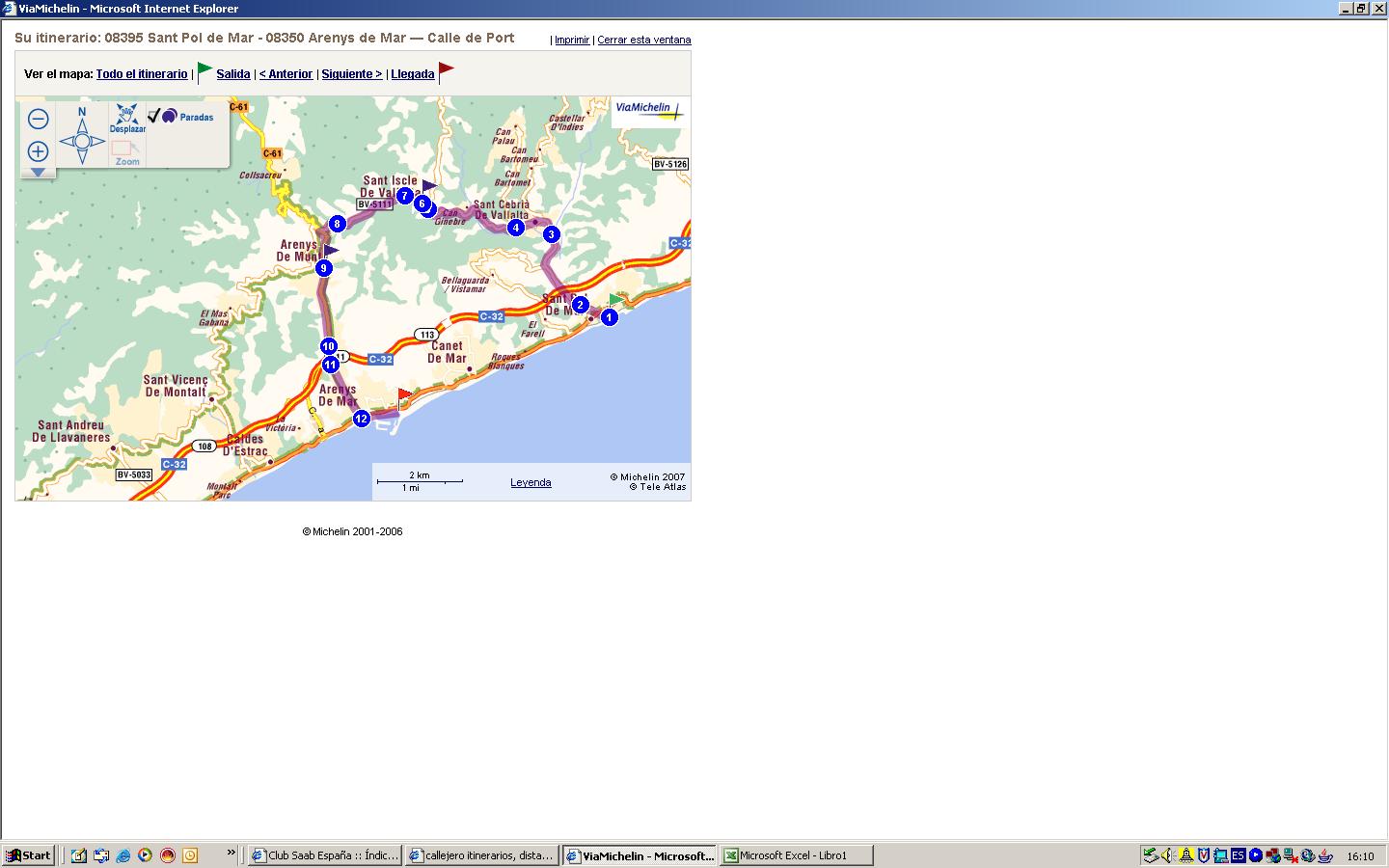This screenshot has height=868, width=1389.
Task: Switch to Club Saab España taskbar window
Action: coord(325,855)
